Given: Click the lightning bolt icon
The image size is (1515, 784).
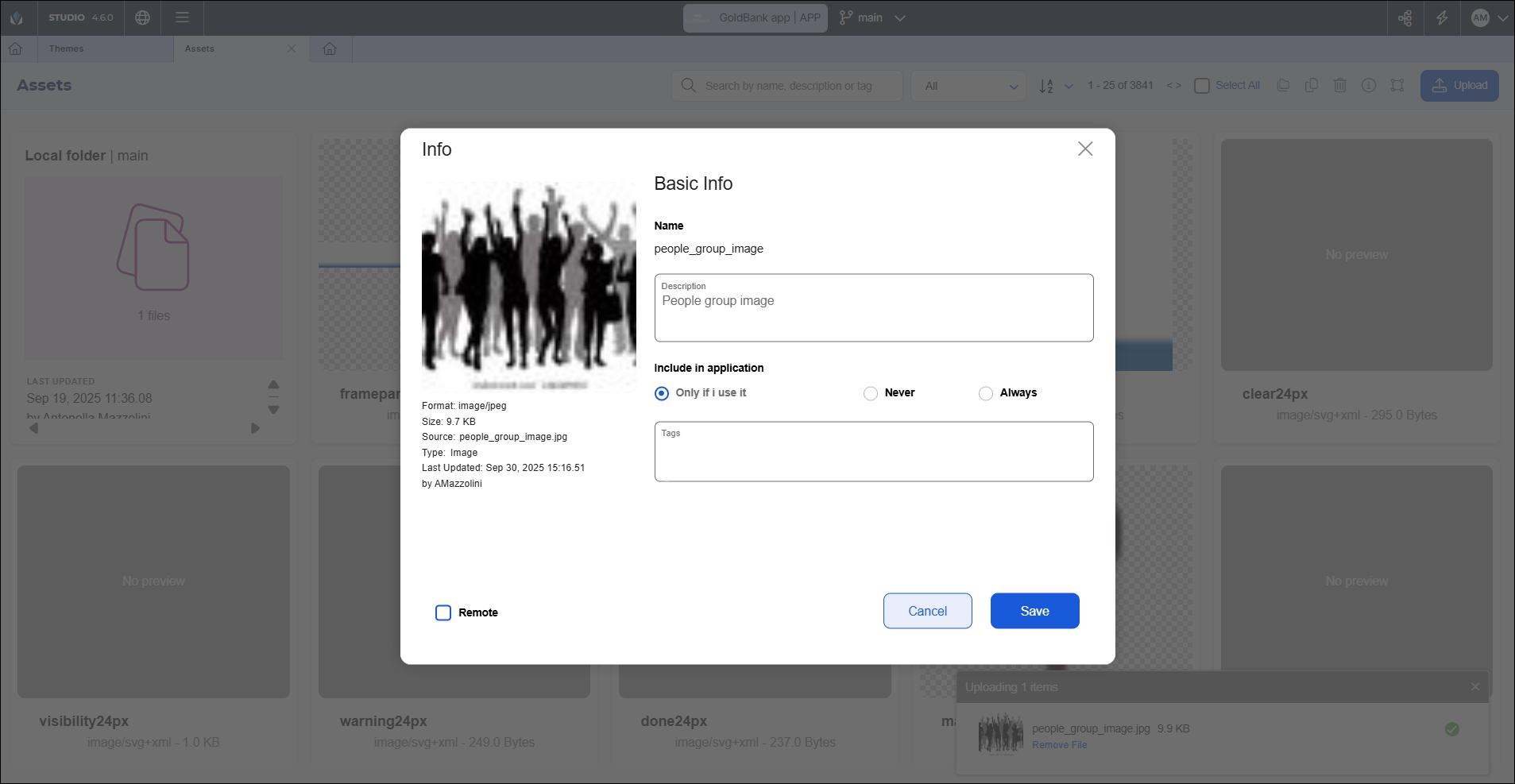Looking at the screenshot, I should pos(1442,17).
